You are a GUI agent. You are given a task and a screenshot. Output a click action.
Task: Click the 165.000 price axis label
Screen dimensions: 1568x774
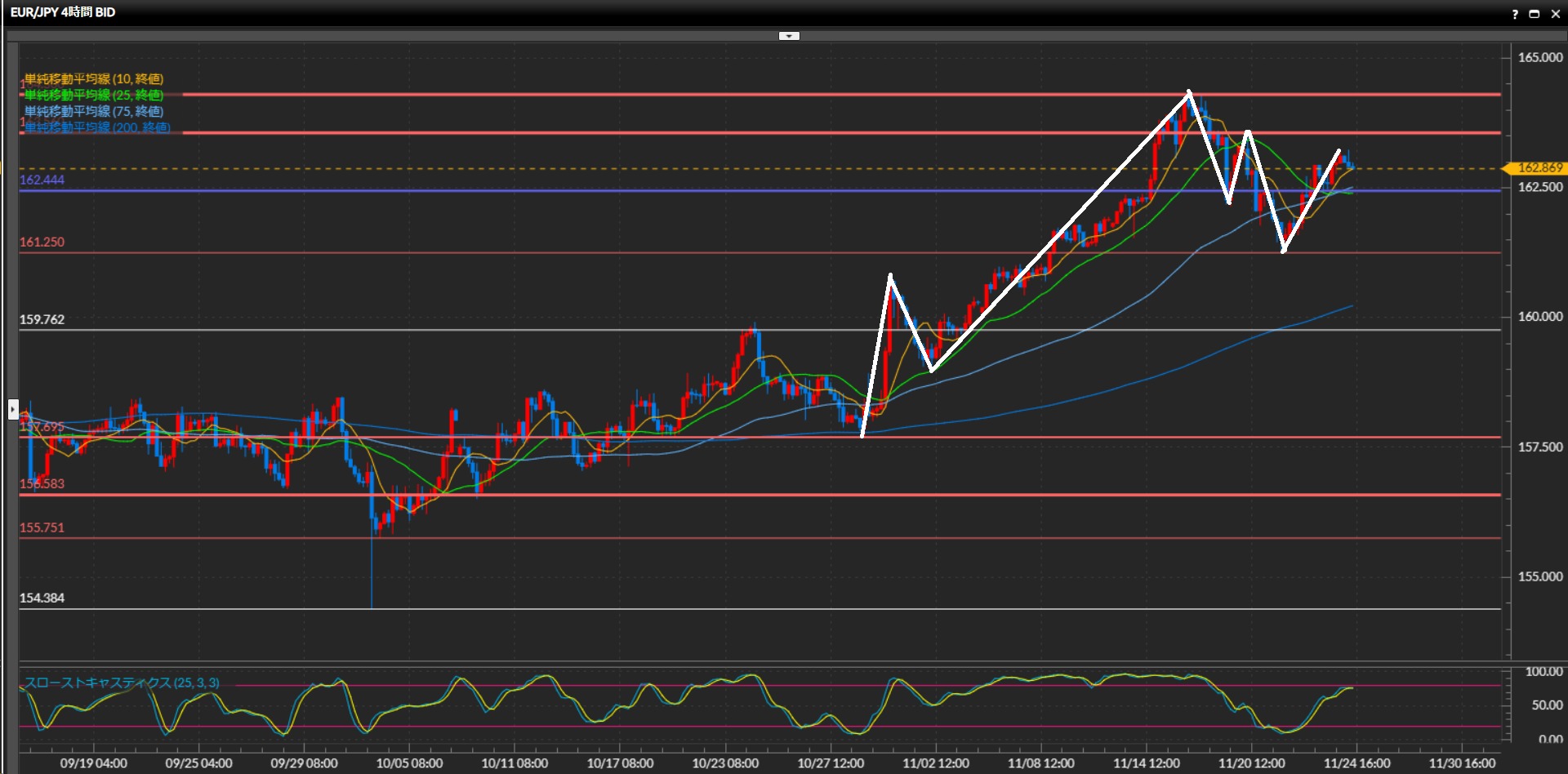(1539, 58)
